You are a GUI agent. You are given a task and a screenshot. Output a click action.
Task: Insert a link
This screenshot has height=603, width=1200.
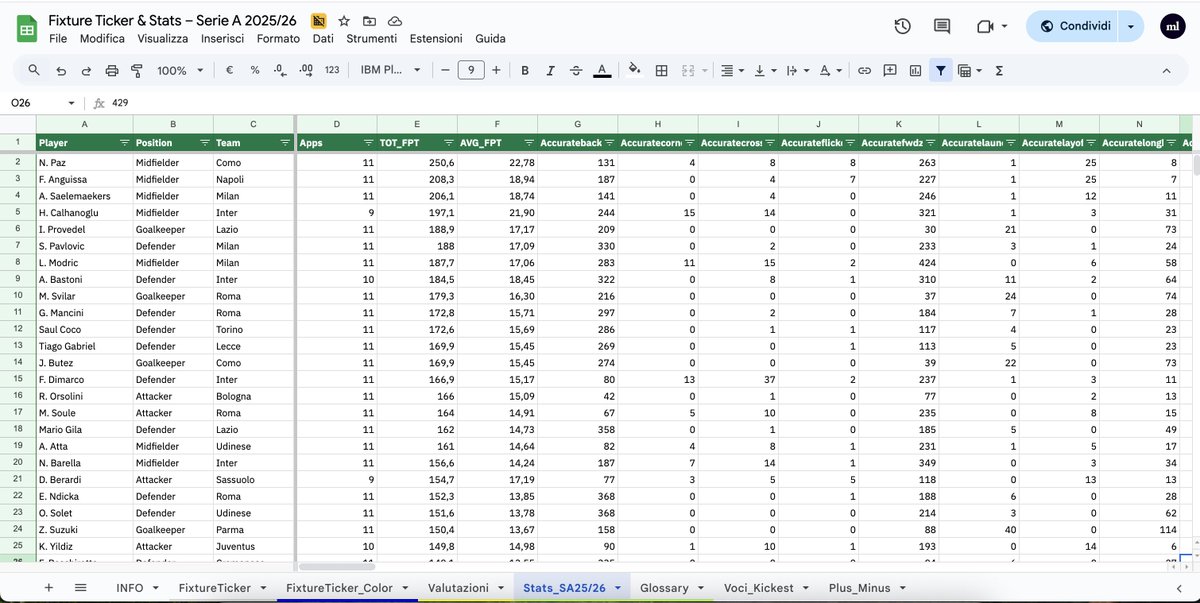tap(864, 70)
